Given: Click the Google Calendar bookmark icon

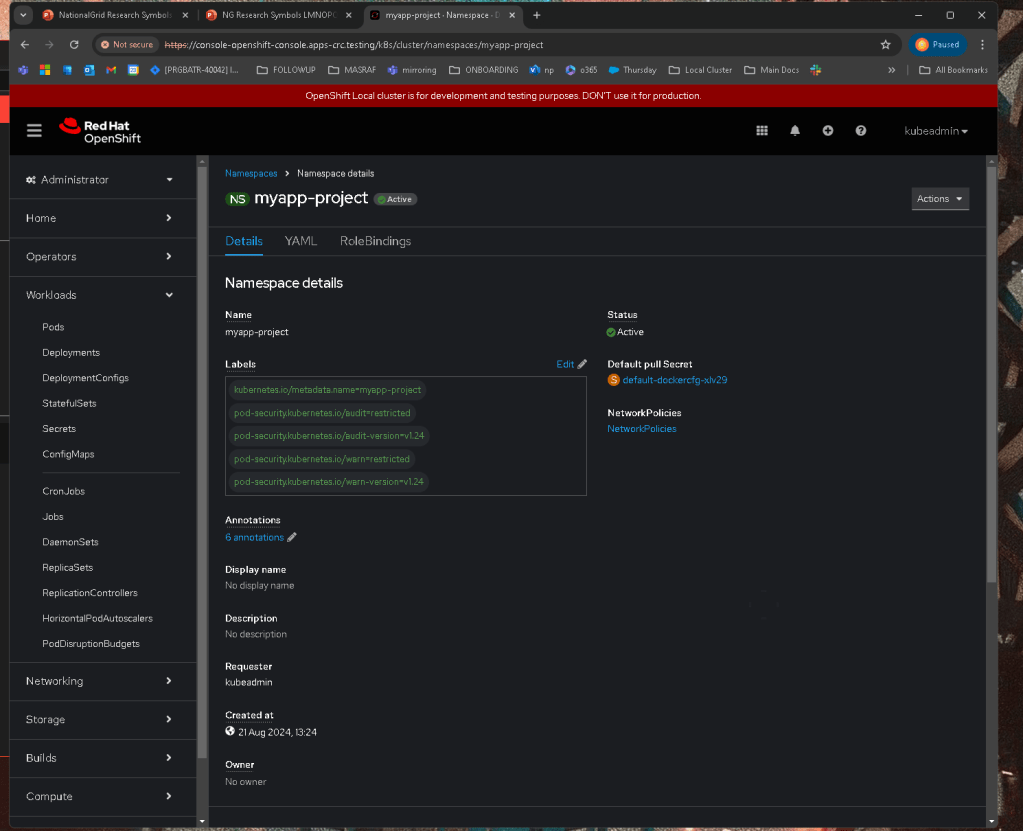Looking at the screenshot, I should 133,70.
